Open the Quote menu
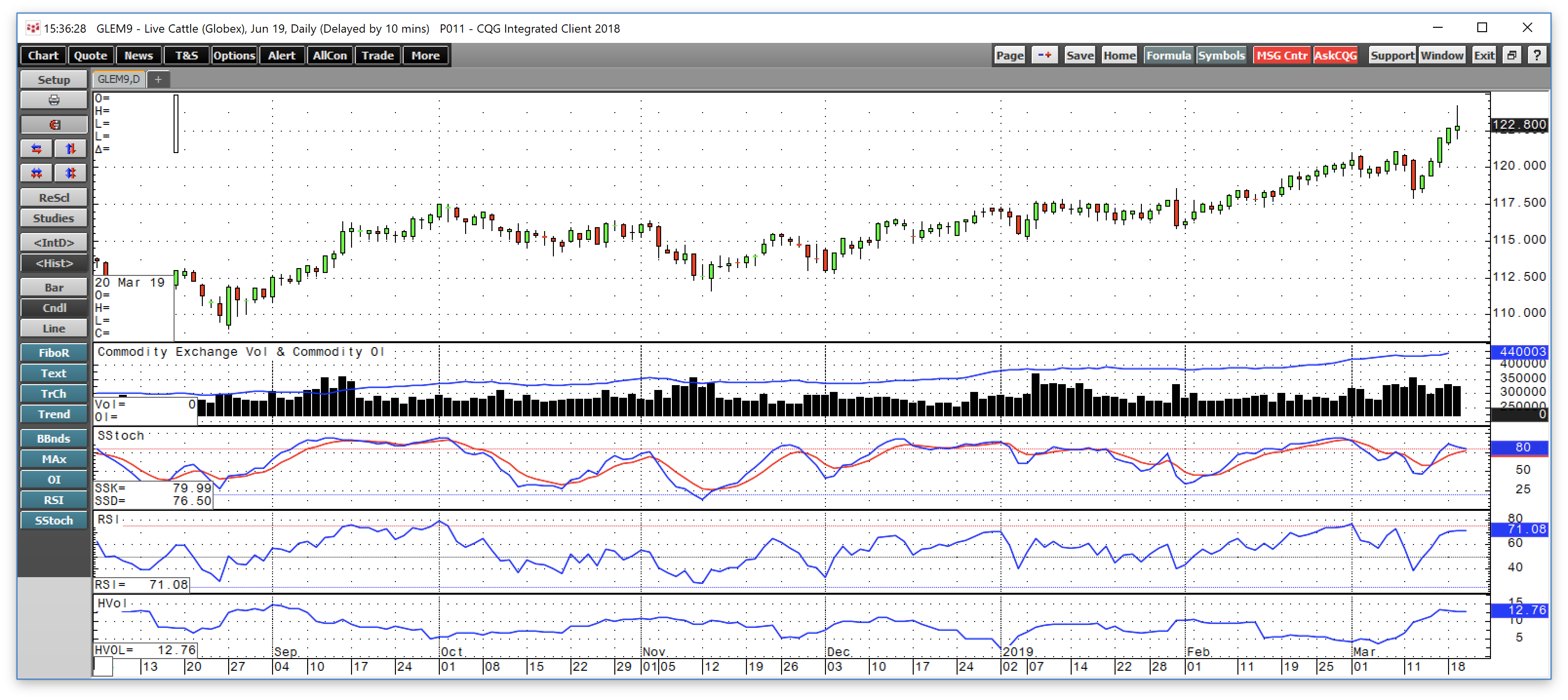Image resolution: width=1568 pixels, height=700 pixels. click(x=91, y=56)
